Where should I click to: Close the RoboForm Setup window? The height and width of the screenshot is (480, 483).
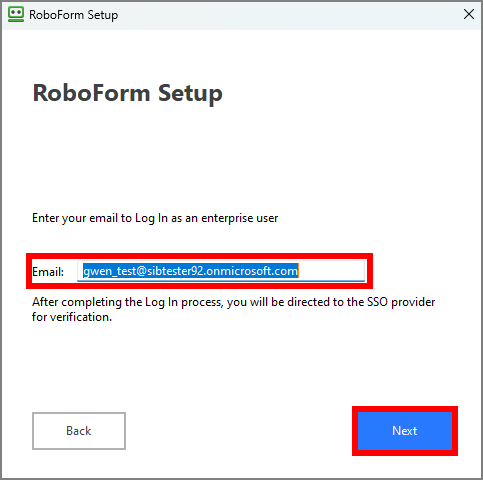(x=469, y=14)
